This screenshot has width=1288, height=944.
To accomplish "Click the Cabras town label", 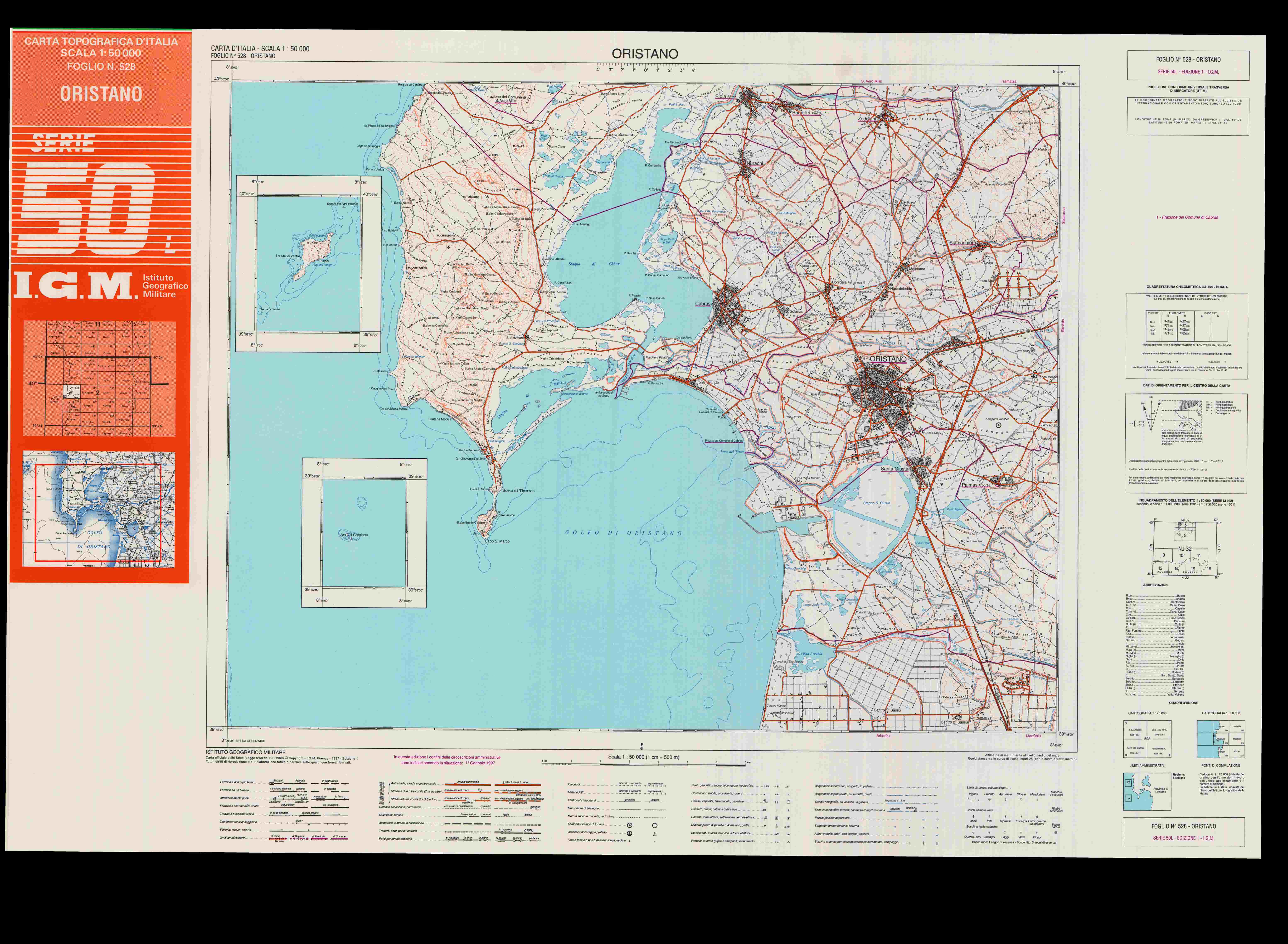I will [703, 304].
